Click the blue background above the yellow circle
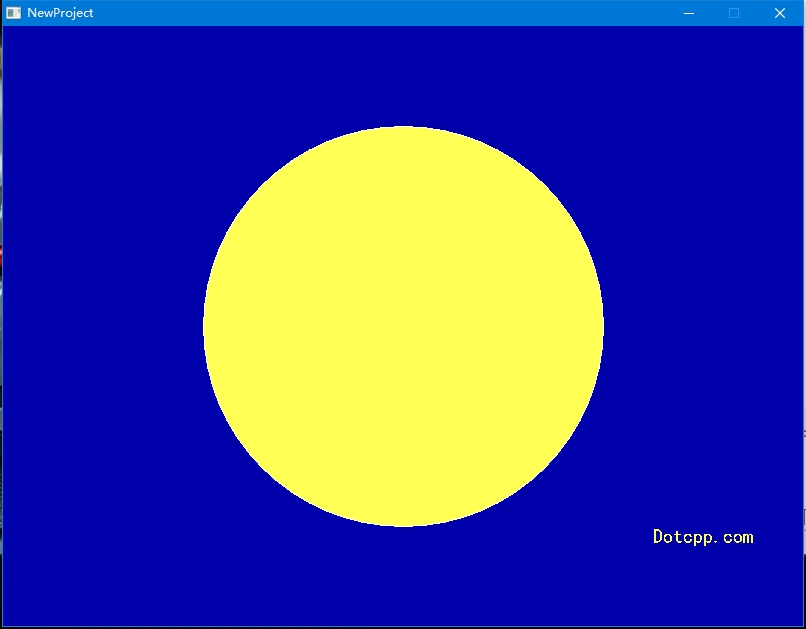This screenshot has height=629, width=806. 403,75
